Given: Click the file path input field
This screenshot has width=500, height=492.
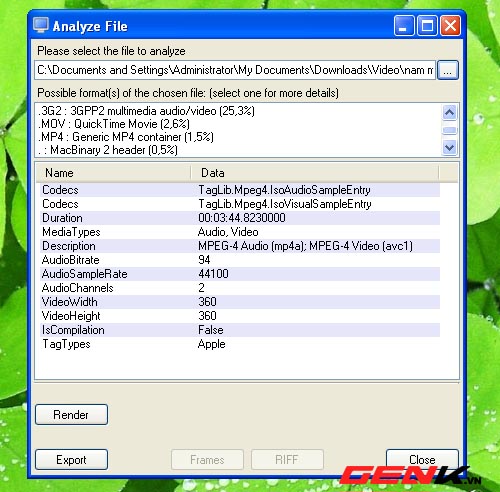Looking at the screenshot, I should pos(235,70).
